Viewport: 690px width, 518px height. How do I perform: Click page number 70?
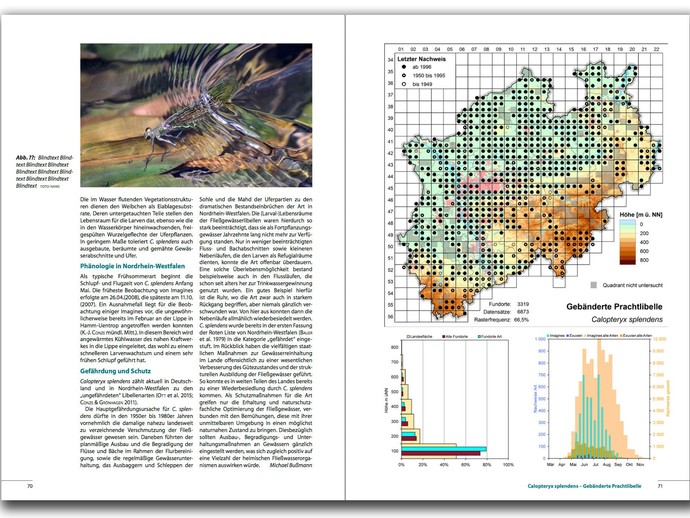click(x=30, y=486)
